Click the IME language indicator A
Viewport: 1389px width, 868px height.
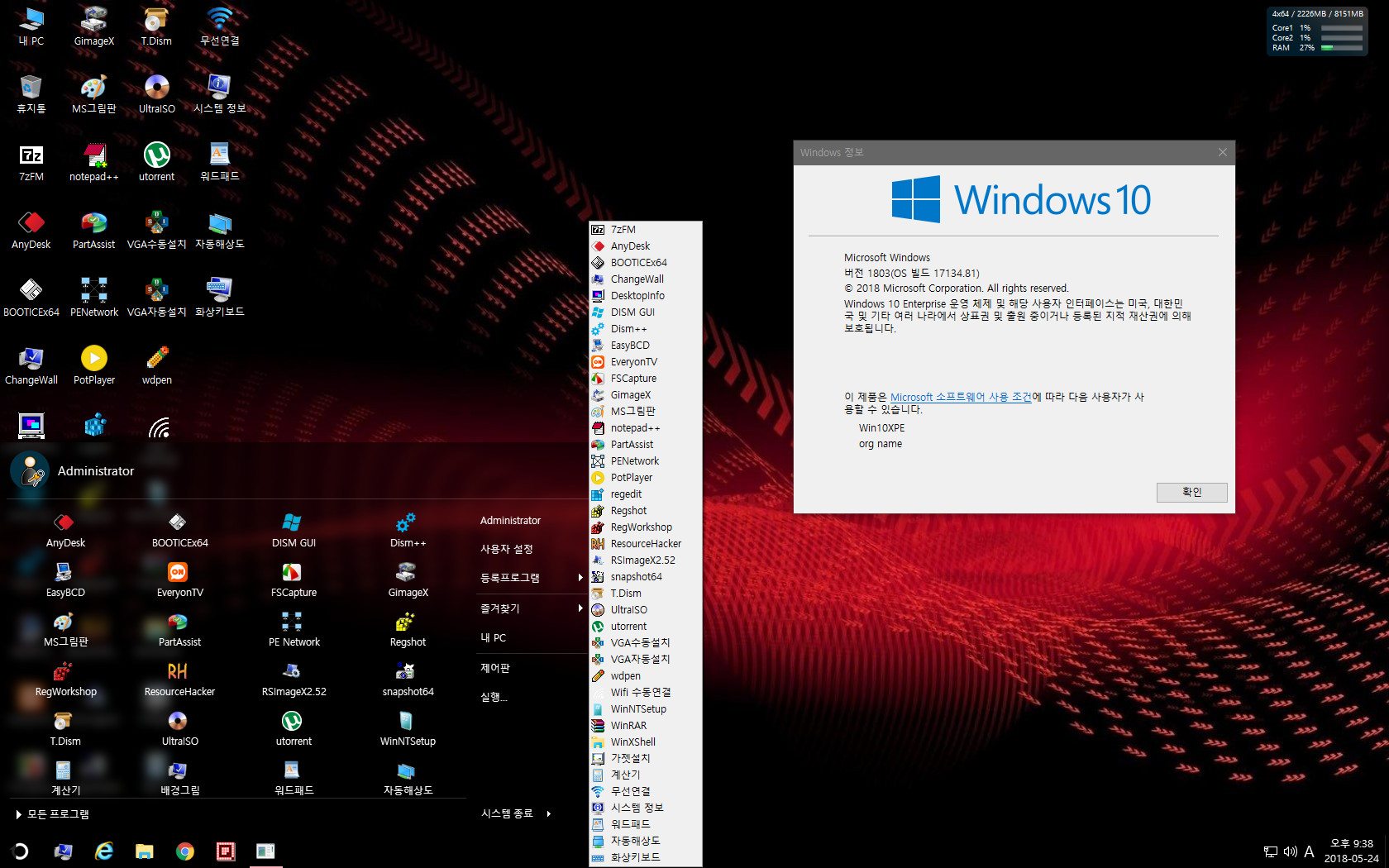pyautogui.click(x=1309, y=851)
